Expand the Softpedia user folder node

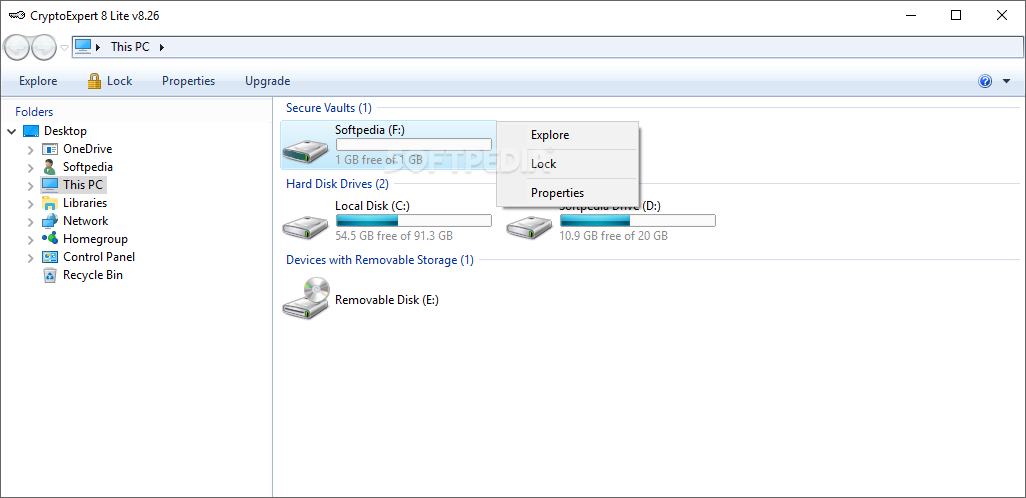point(31,168)
